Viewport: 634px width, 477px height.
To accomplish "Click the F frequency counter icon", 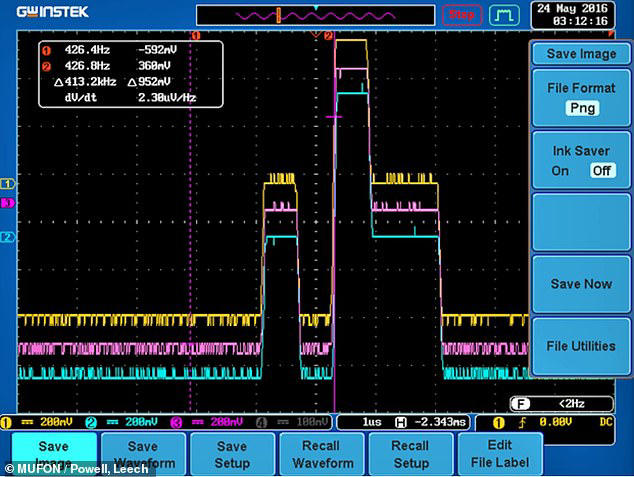I will [521, 403].
